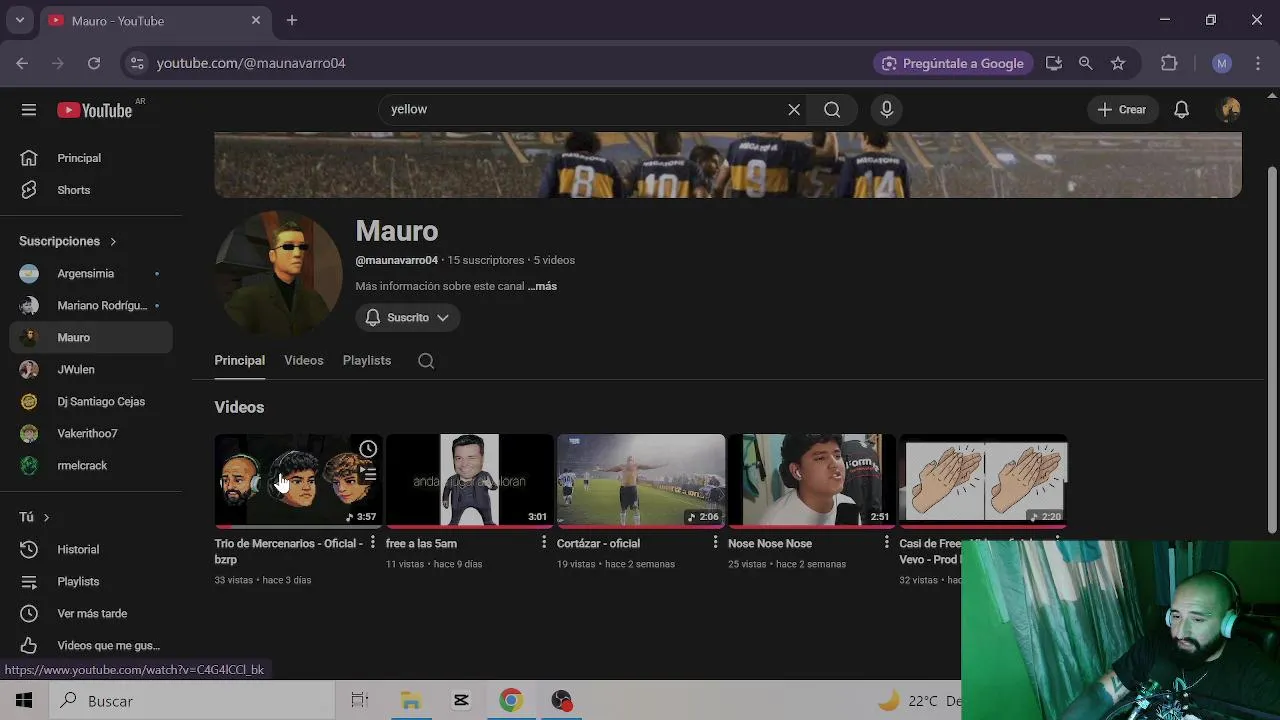Click the Crear button
The height and width of the screenshot is (720, 1280).
1122,110
